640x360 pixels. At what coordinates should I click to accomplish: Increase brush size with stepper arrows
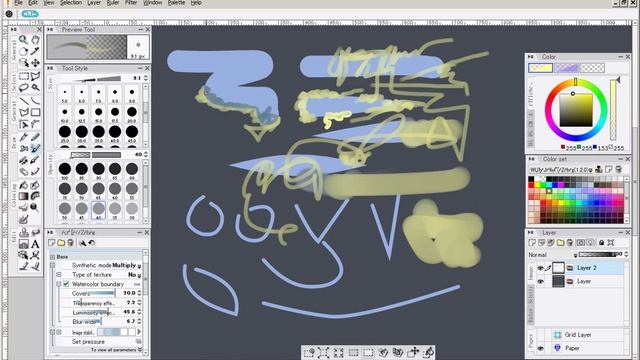click(x=146, y=76)
